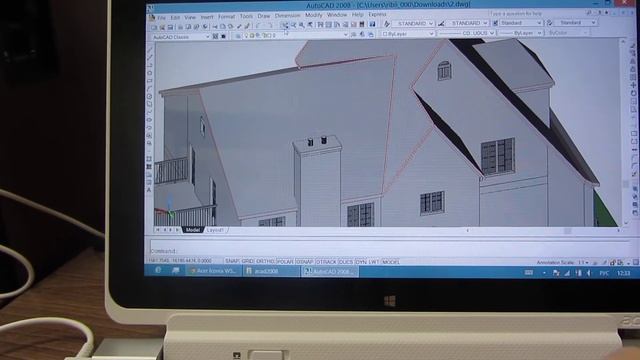Viewport: 640px width, 360px height.
Task: Toggle OSNAP in status bar
Action: pos(304,262)
